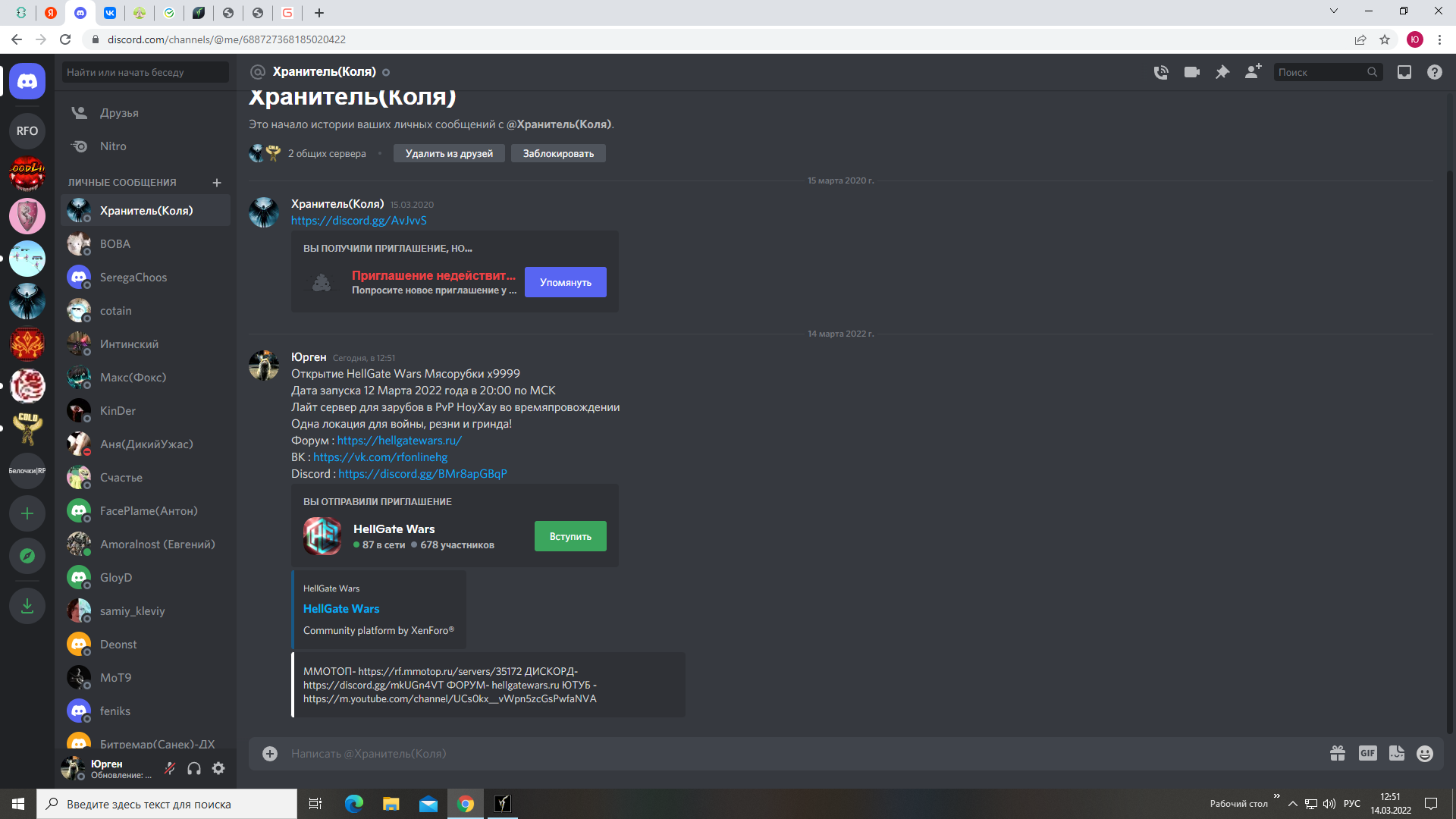This screenshot has height=819, width=1456.
Task: Open Discord help
Action: pos(1435,72)
